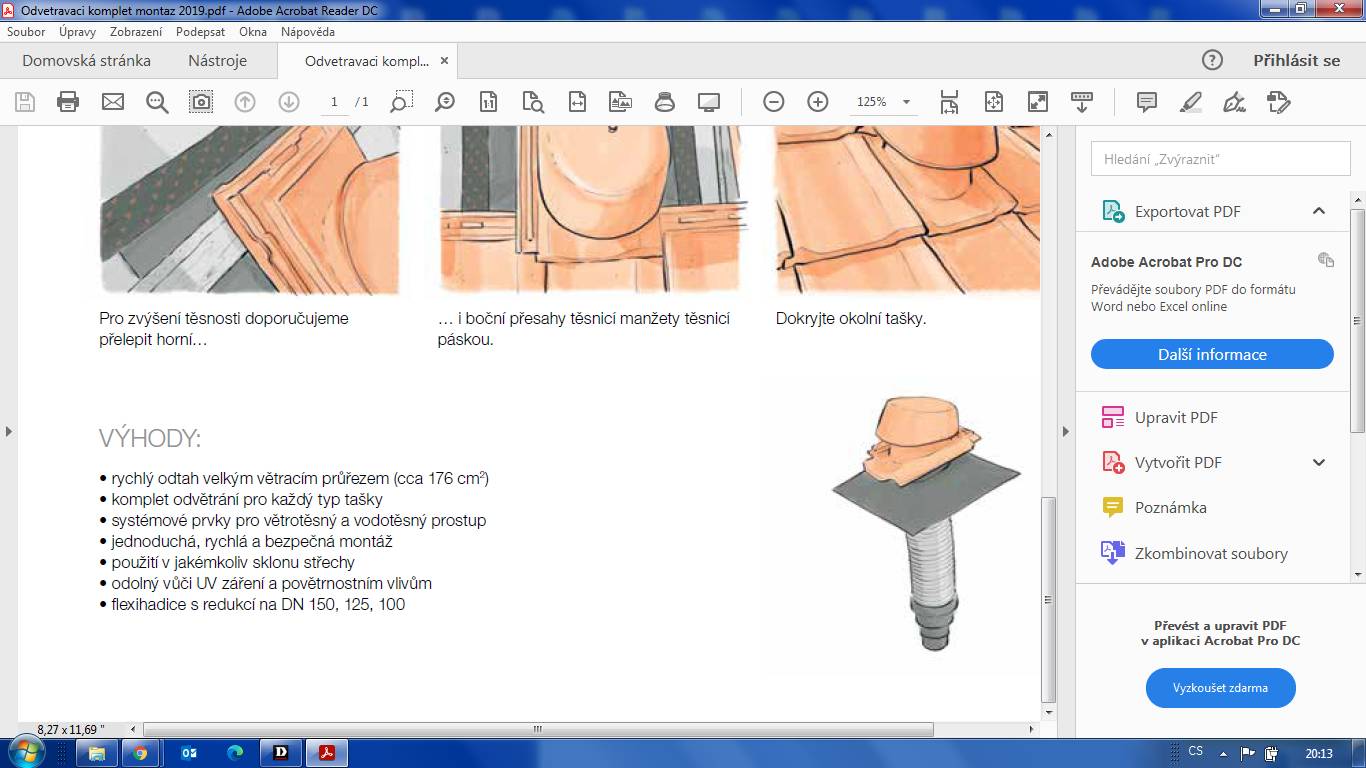
Task: Click the Hledání Zvýraznit search field
Action: (x=1220, y=159)
